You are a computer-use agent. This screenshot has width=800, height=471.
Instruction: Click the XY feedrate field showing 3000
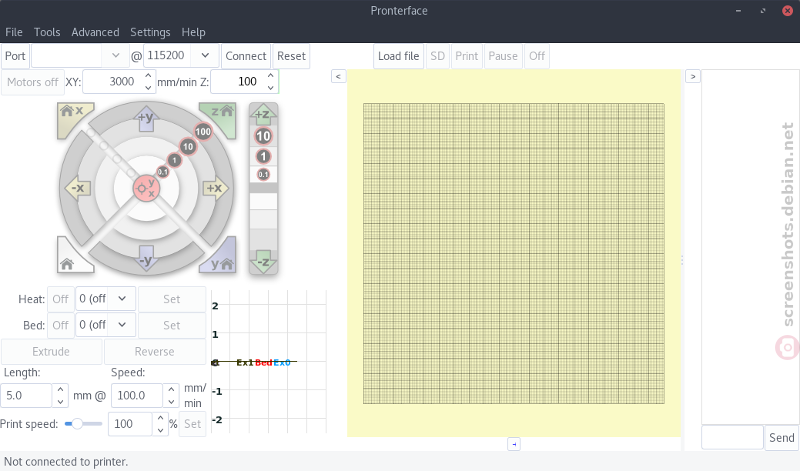112,82
